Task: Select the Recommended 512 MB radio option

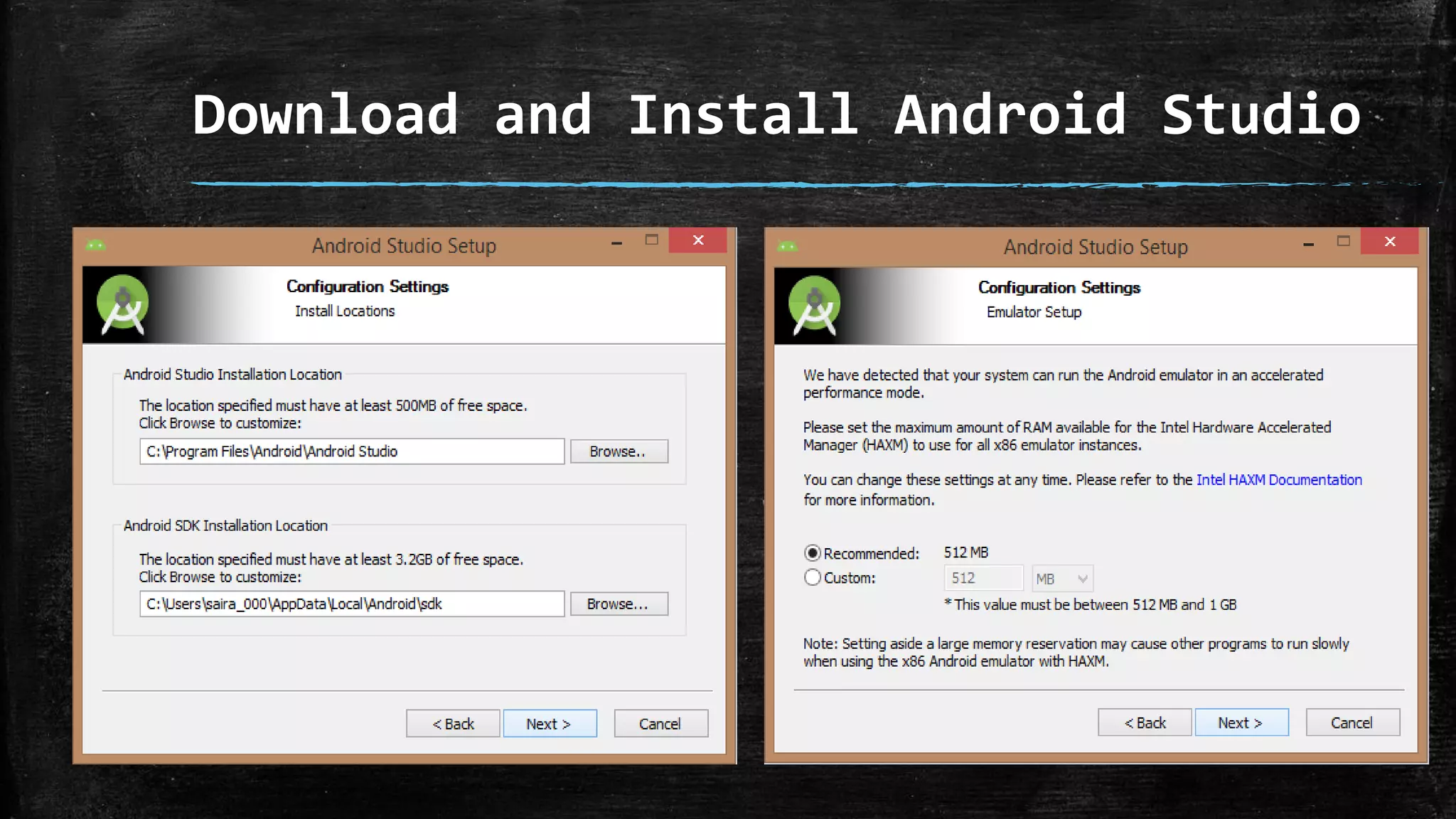Action: pyautogui.click(x=812, y=553)
